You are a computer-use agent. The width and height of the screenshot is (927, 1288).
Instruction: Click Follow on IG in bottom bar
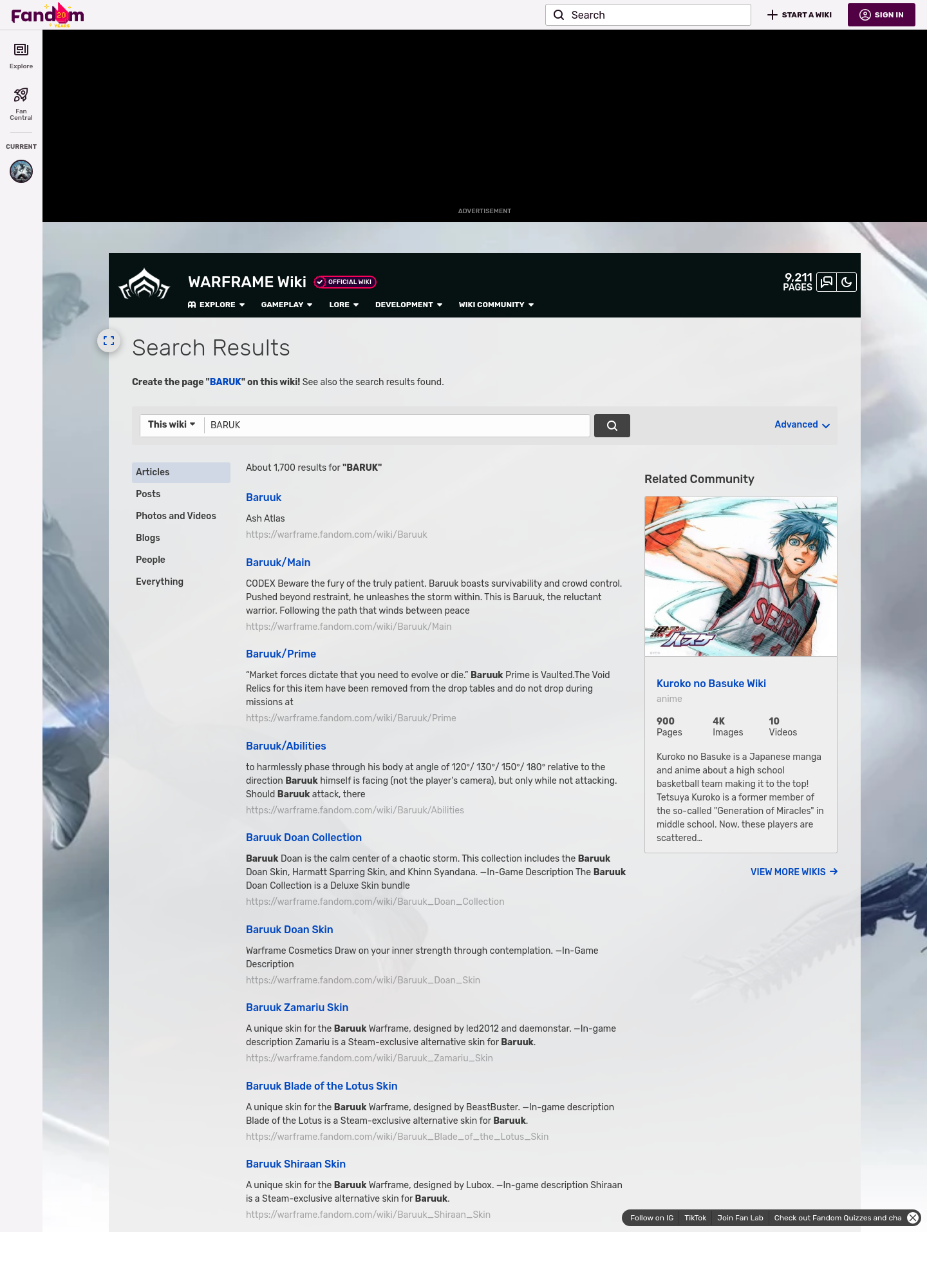click(651, 1218)
